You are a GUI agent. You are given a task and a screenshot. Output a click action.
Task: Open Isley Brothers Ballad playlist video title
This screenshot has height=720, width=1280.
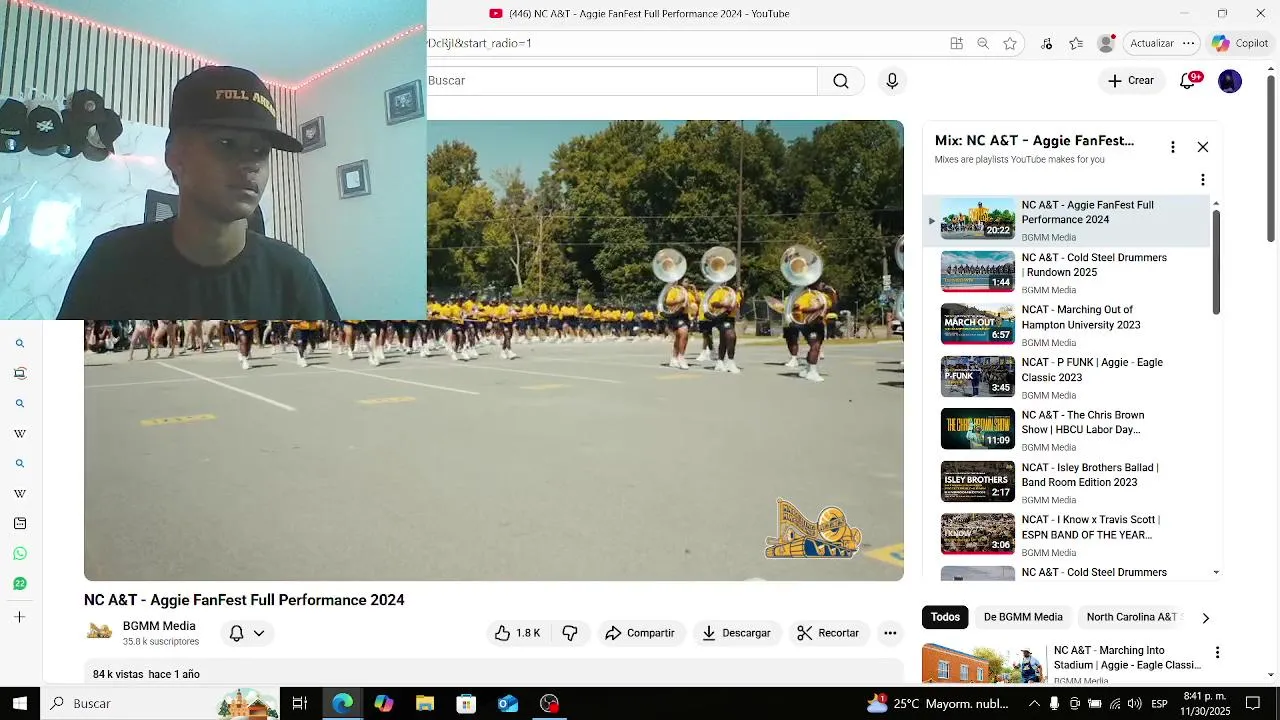1090,475
